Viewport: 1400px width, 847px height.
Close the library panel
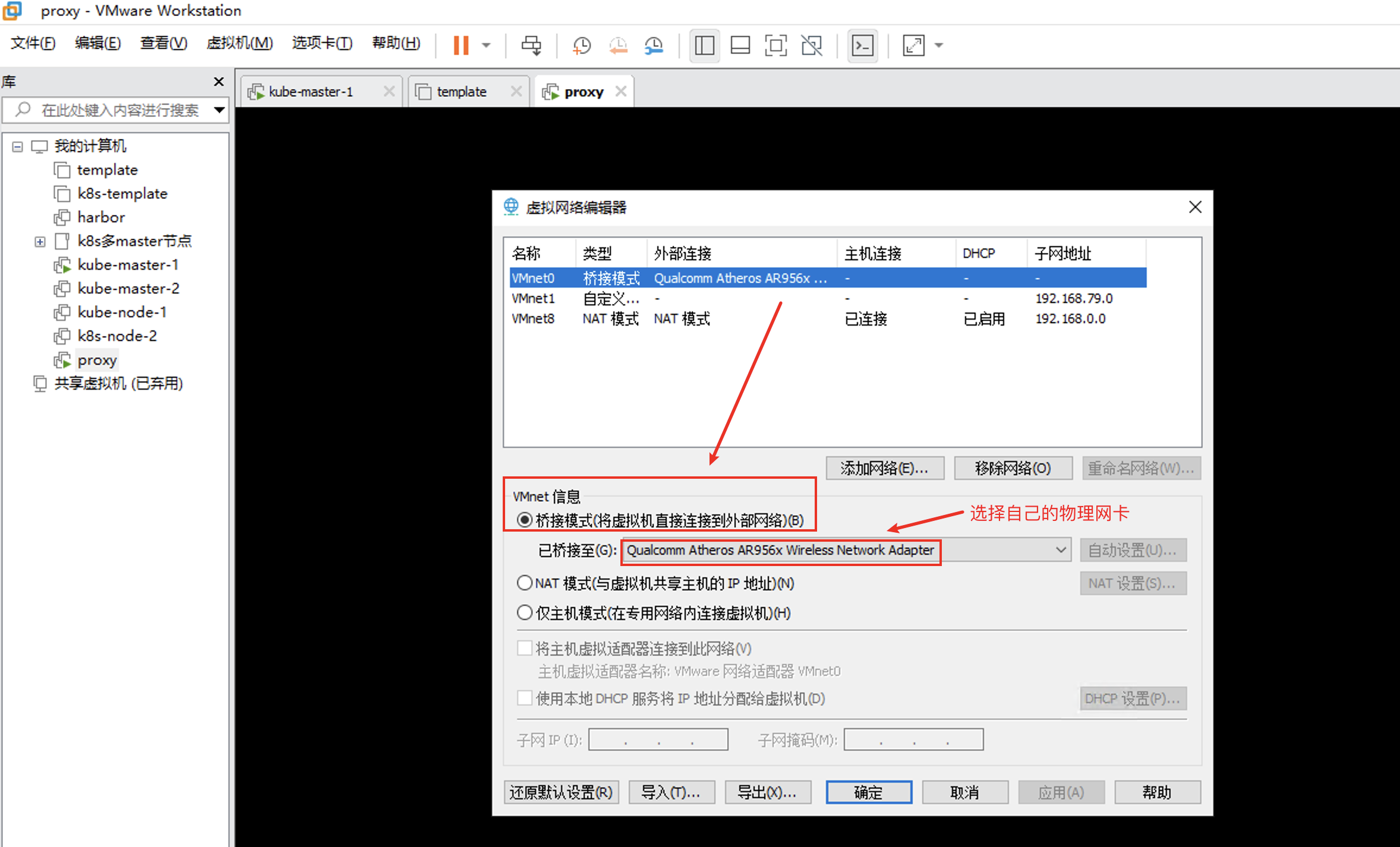click(219, 81)
